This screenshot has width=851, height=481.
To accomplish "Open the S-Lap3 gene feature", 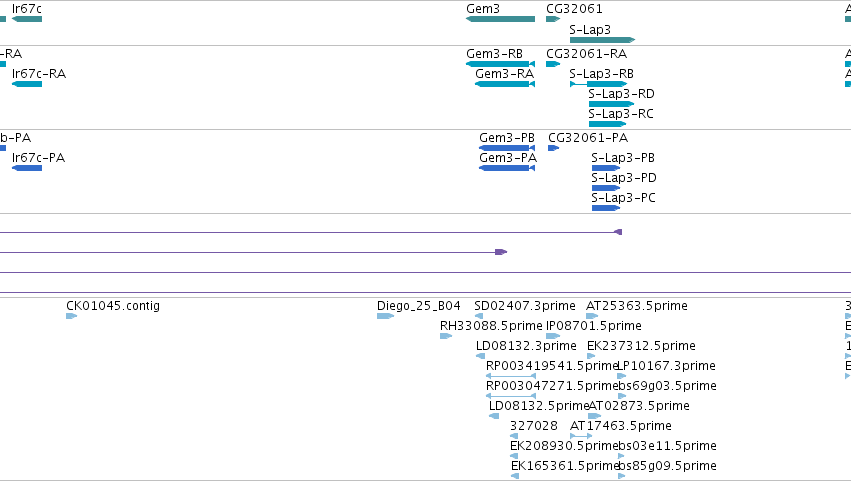I will [x=602, y=40].
